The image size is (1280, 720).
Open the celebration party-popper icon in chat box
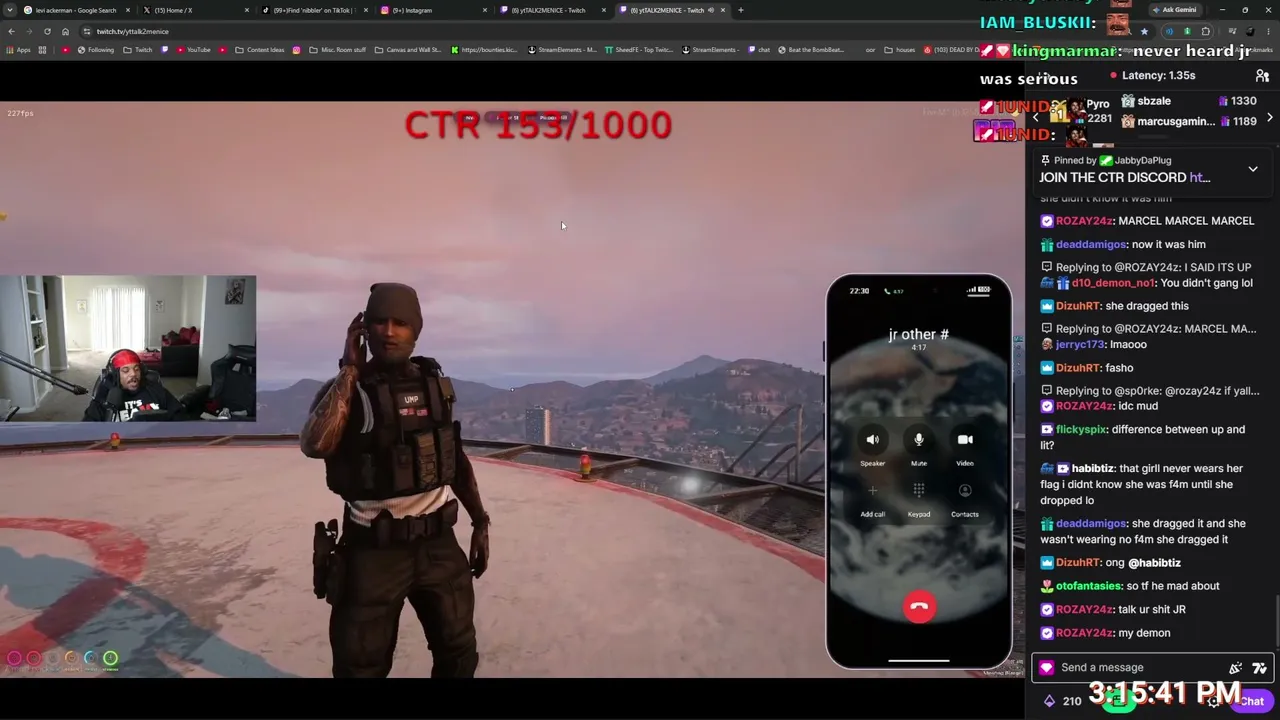1235,668
